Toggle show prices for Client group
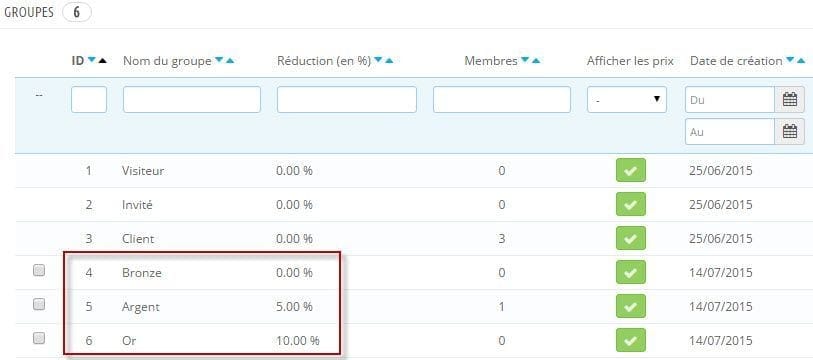 point(630,239)
